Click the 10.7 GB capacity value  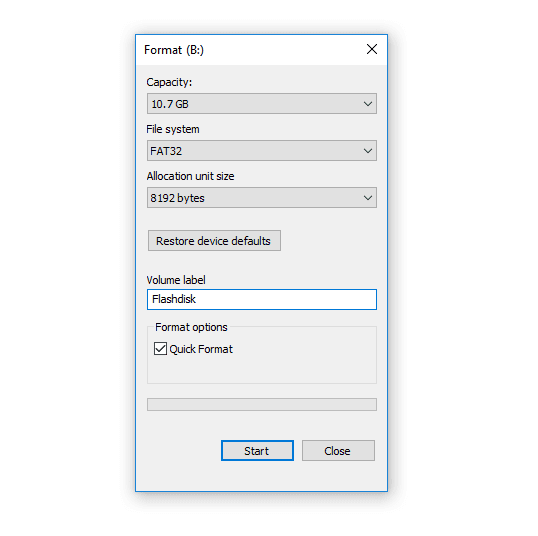point(170,104)
